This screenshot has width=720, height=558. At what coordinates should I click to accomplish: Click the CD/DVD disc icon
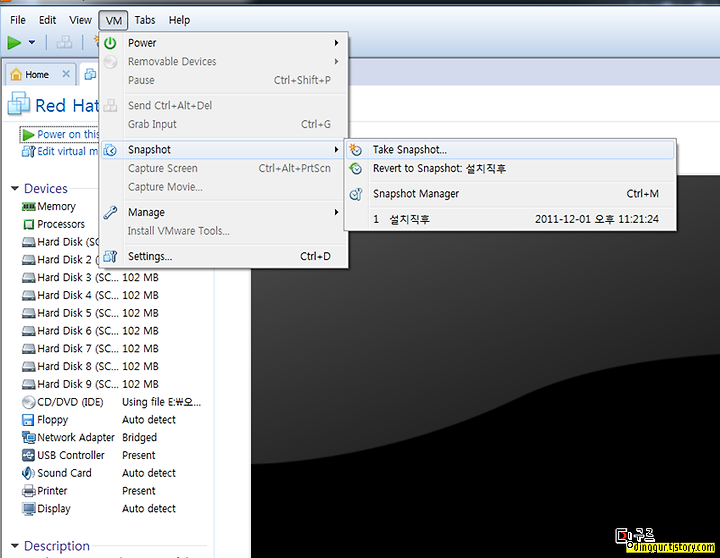(x=28, y=402)
